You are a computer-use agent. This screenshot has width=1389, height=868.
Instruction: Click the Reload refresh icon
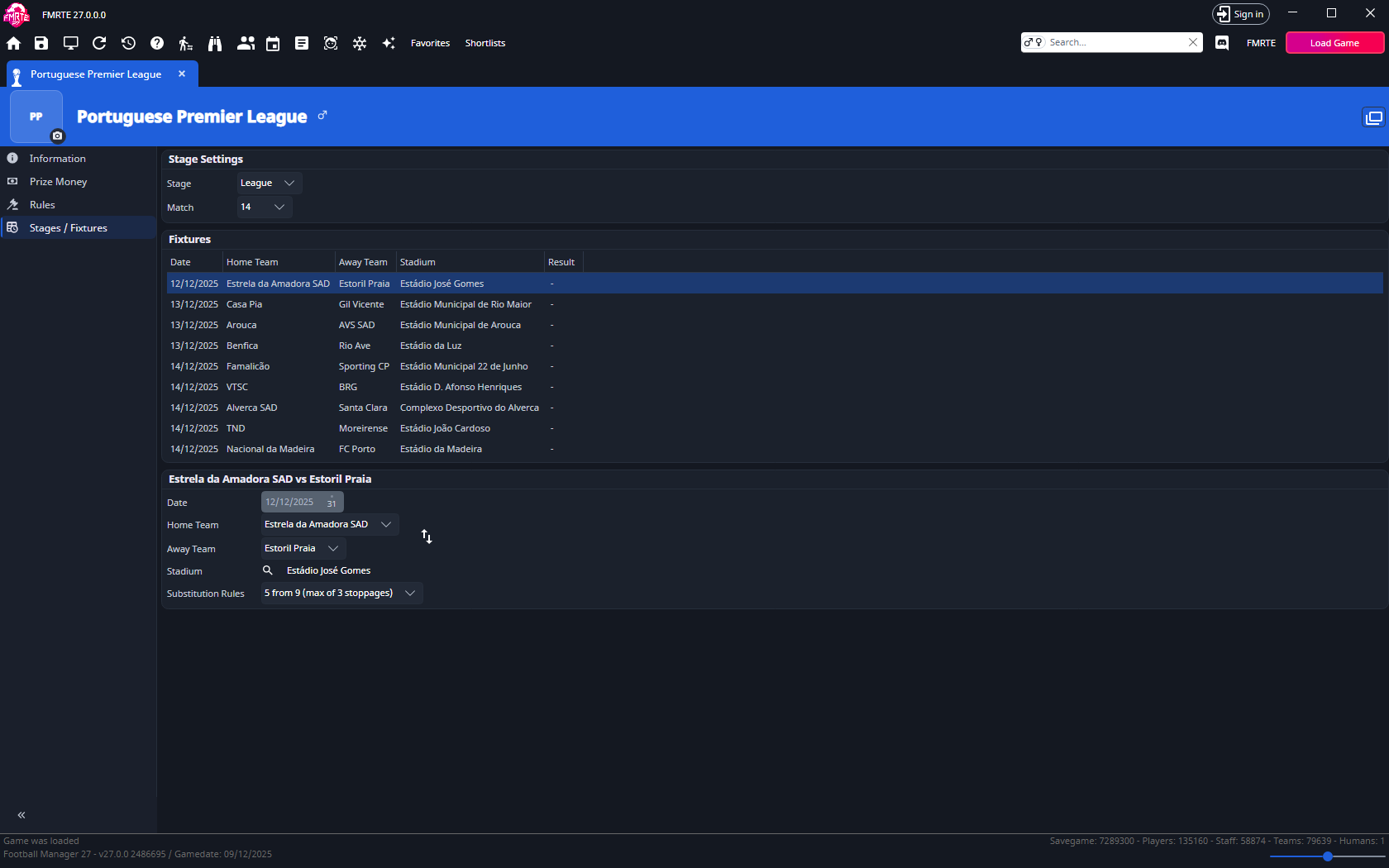tap(99, 43)
